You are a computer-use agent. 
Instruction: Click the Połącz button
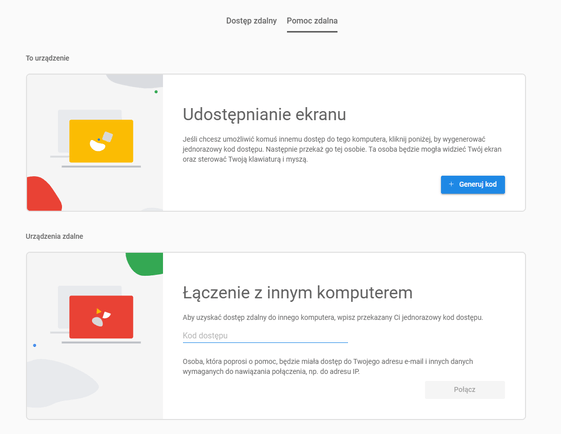[x=465, y=390]
